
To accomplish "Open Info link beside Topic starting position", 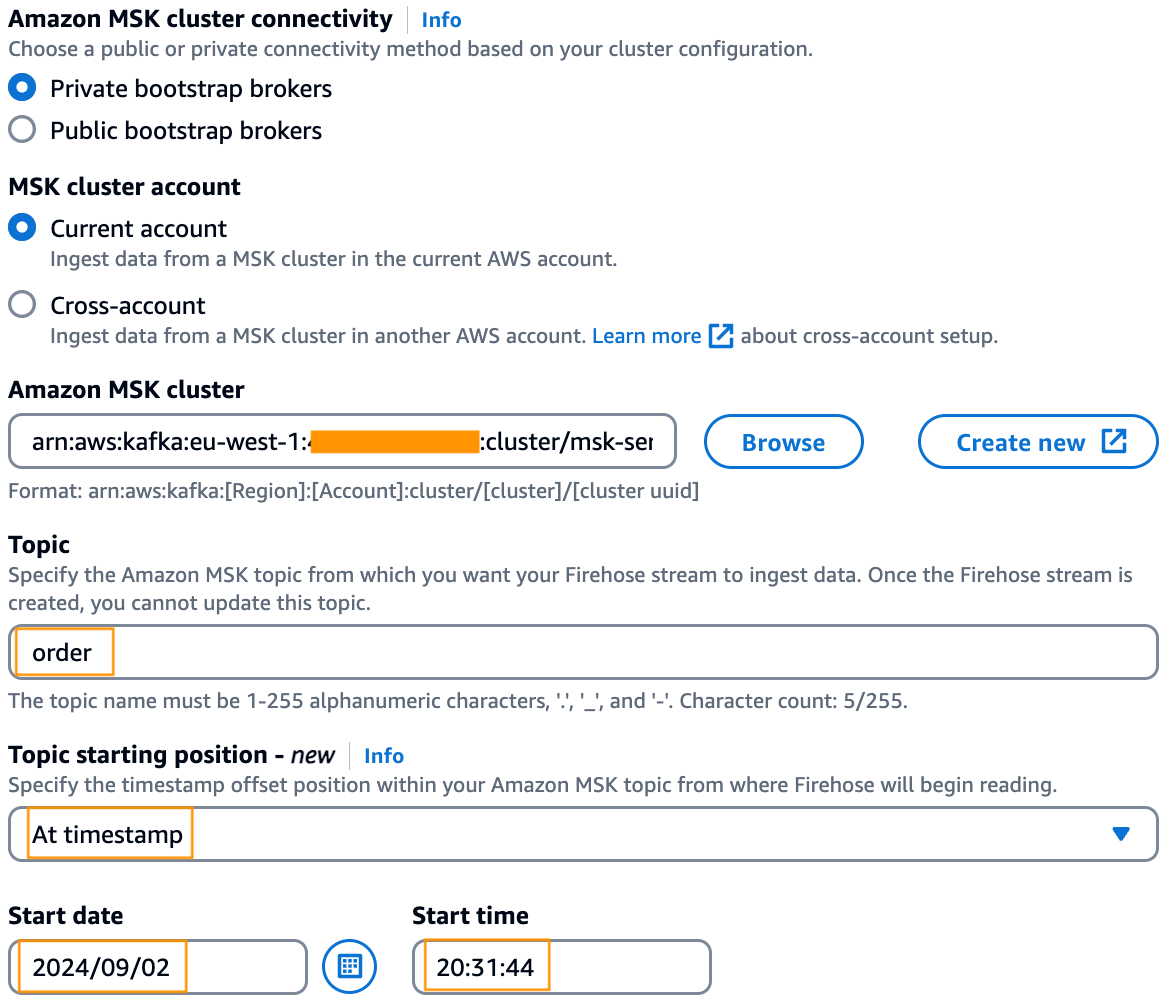I will [384, 756].
